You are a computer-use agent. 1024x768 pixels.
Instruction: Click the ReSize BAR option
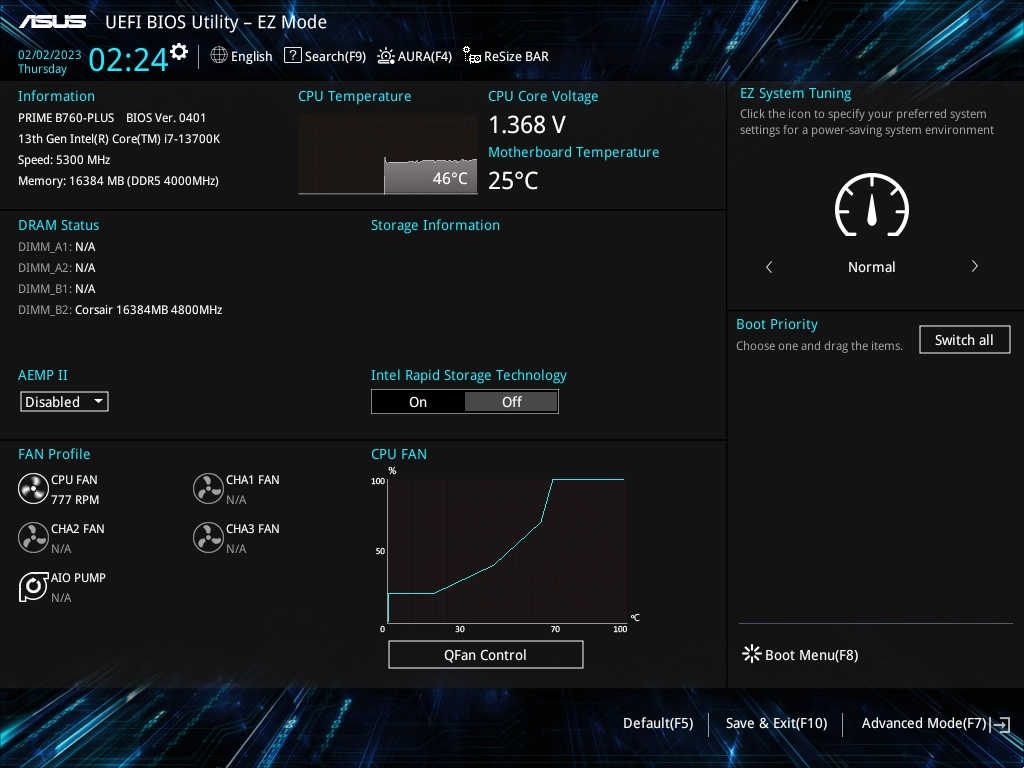coord(505,56)
